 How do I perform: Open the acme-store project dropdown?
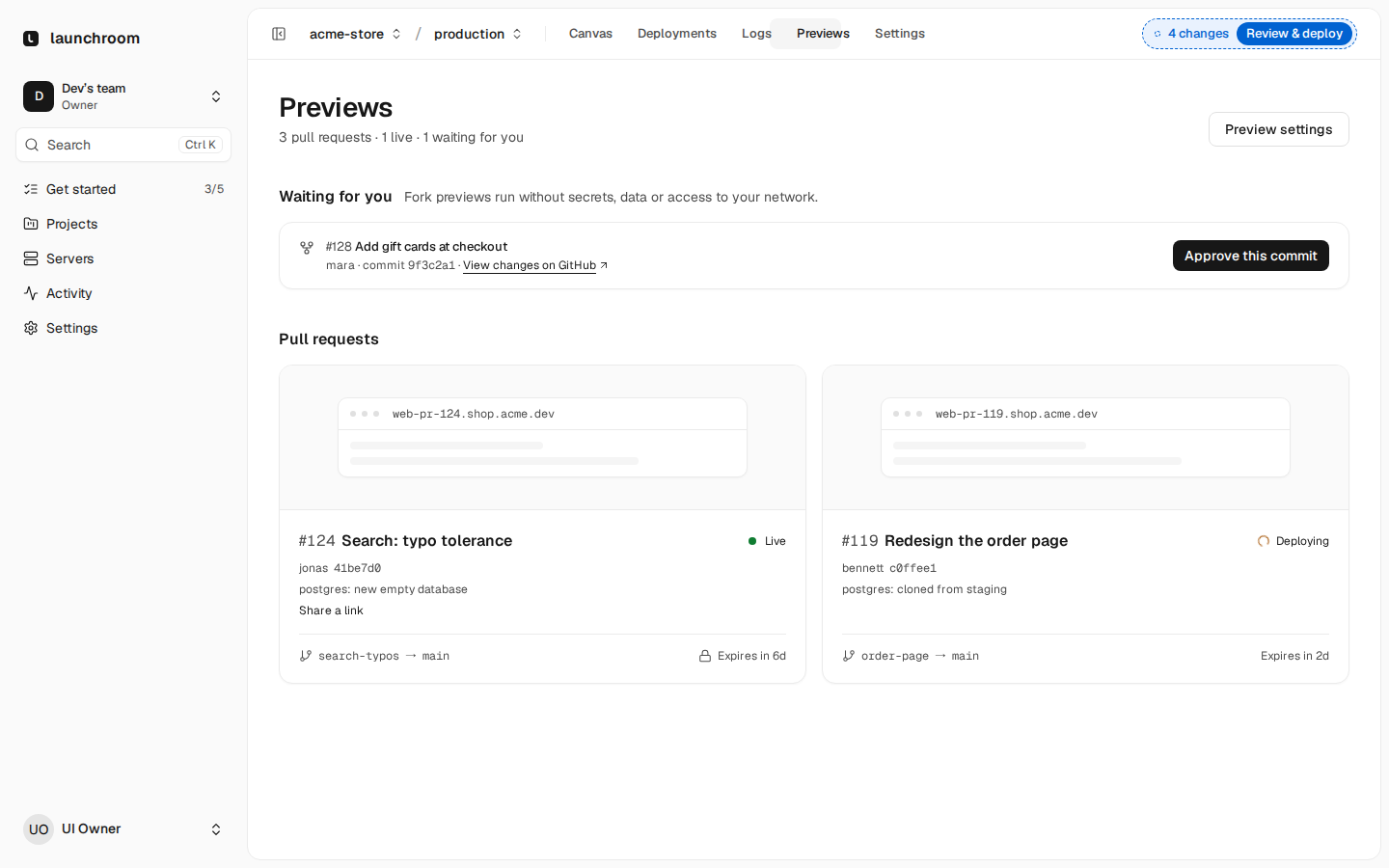click(355, 34)
